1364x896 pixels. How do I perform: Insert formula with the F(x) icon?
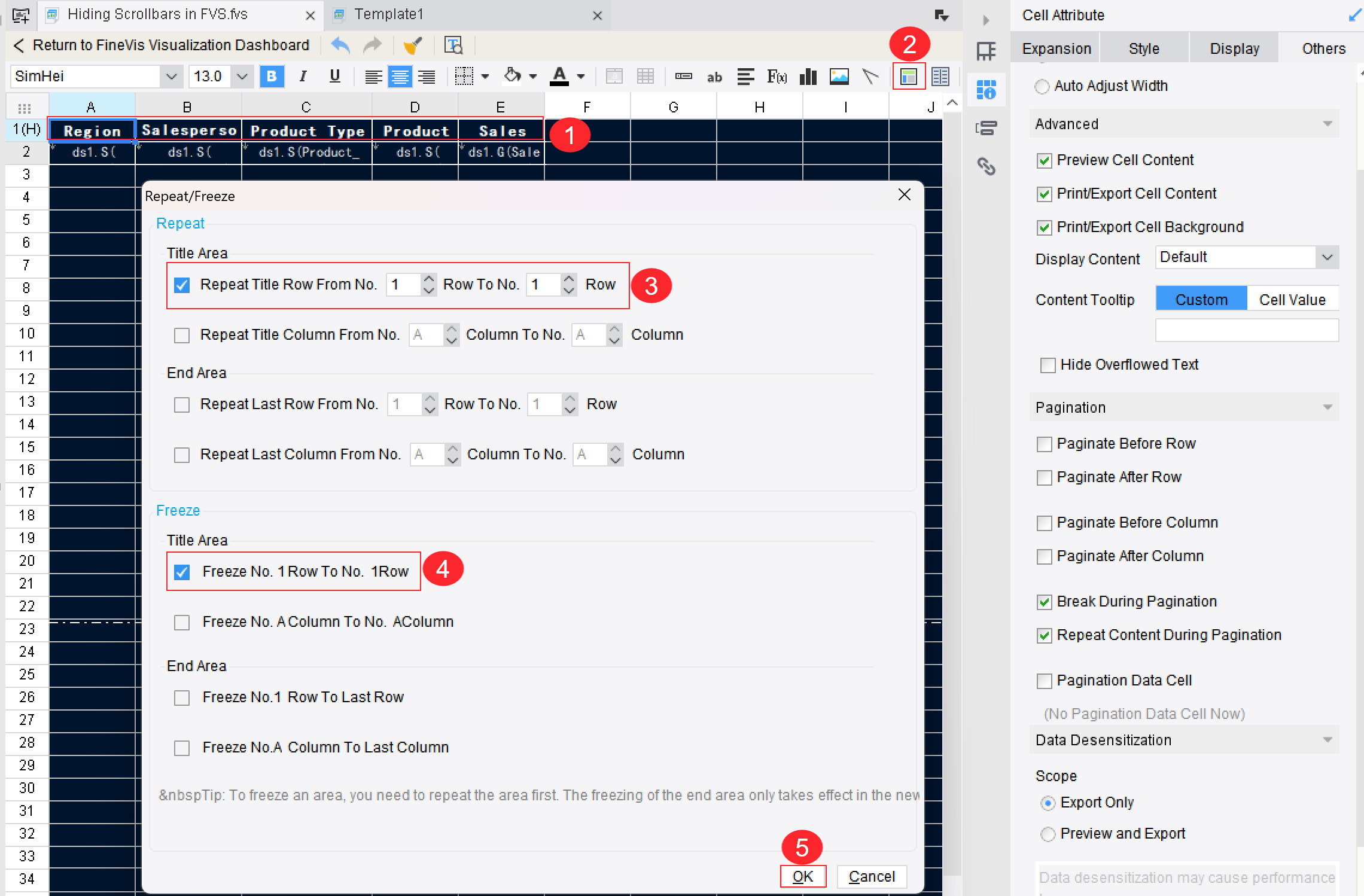[x=777, y=77]
